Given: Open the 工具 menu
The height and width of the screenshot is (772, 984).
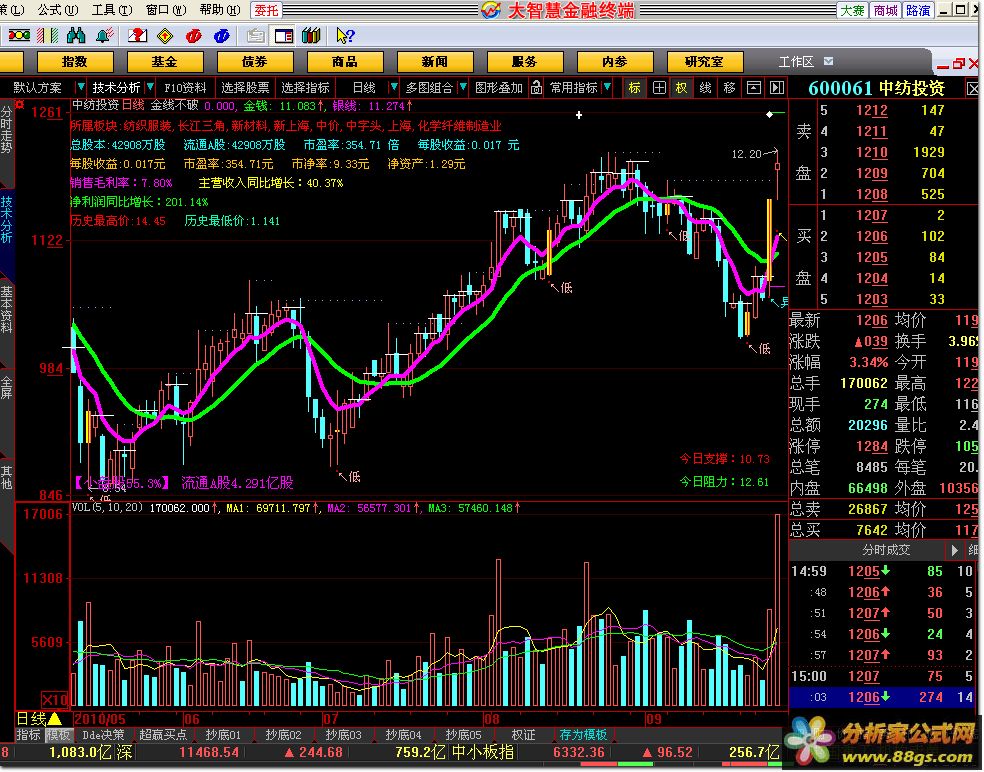Looking at the screenshot, I should click(112, 9).
